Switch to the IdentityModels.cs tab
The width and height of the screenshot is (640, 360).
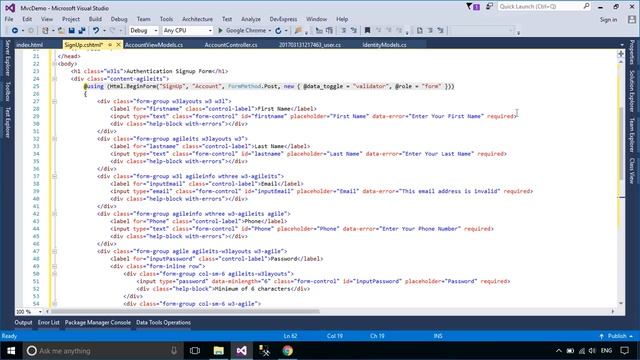click(x=384, y=45)
